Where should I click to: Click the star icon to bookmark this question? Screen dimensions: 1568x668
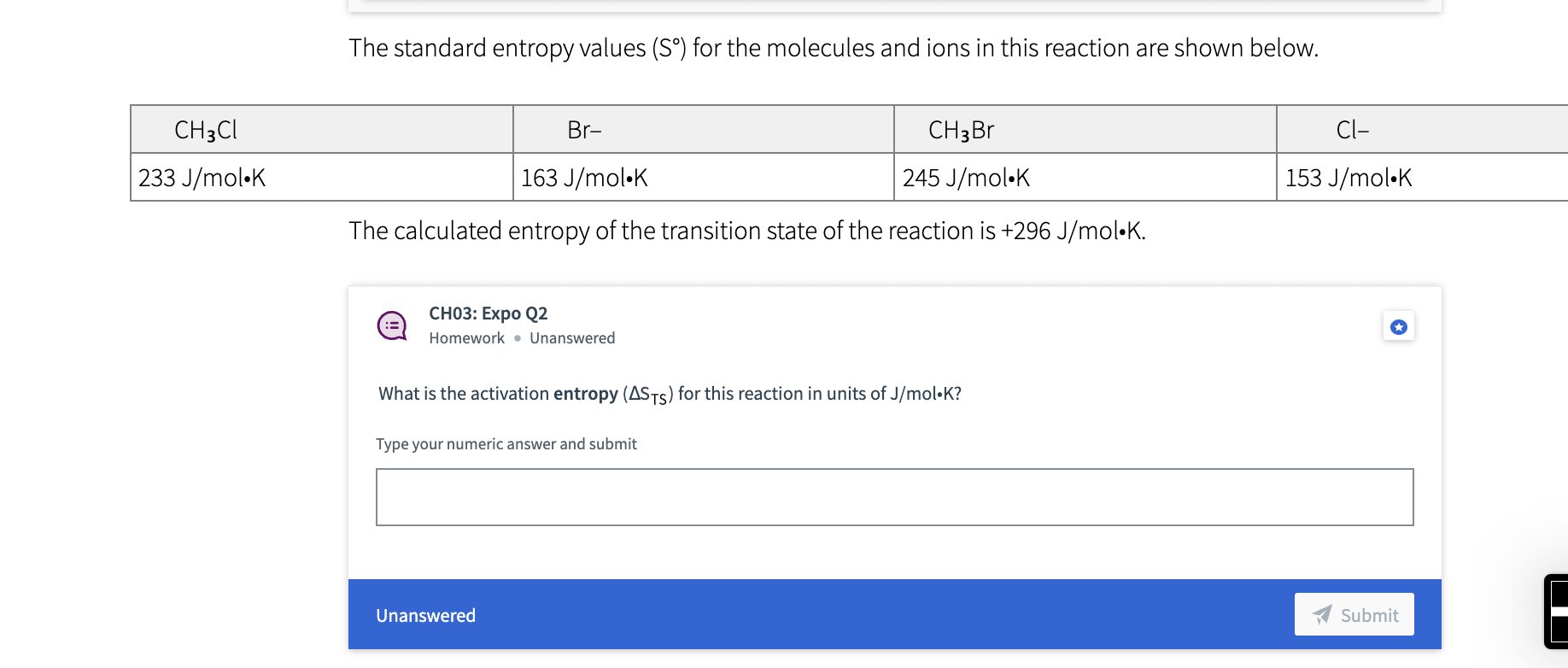click(1398, 325)
